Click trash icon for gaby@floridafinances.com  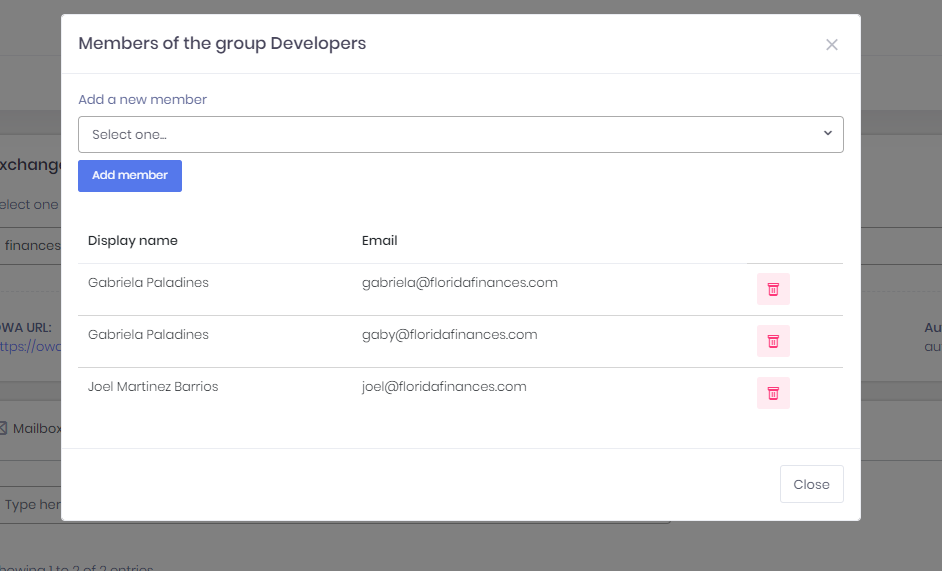(x=773, y=341)
